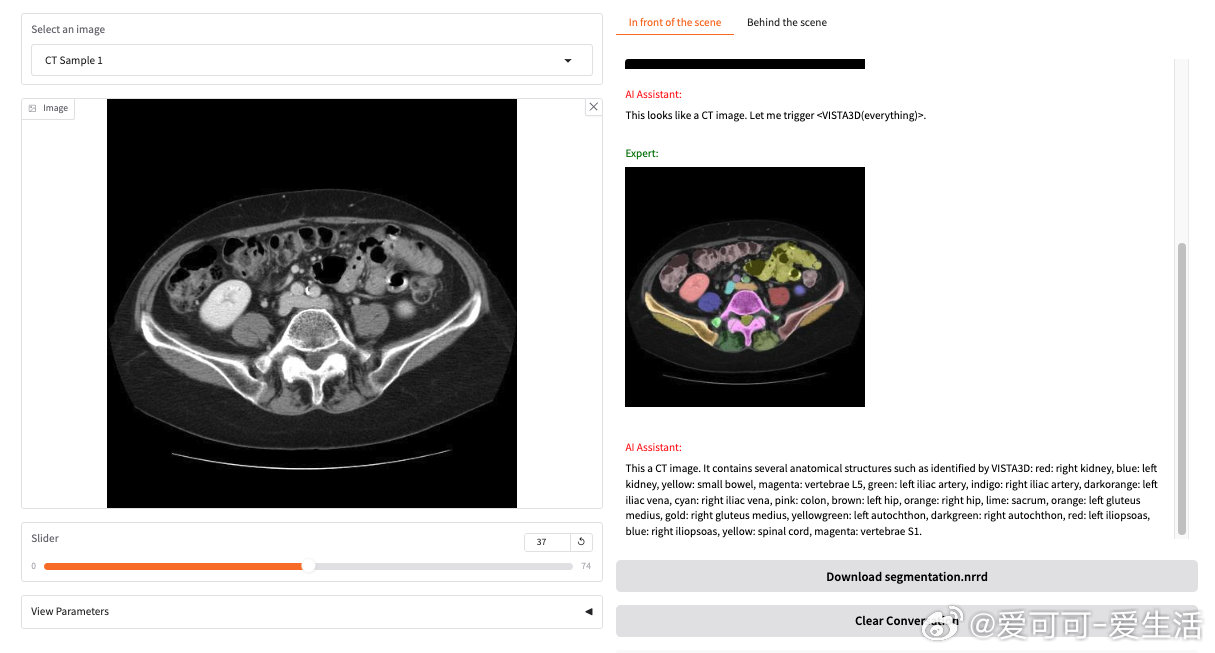Click the segmented CT image from Expert

tap(745, 287)
